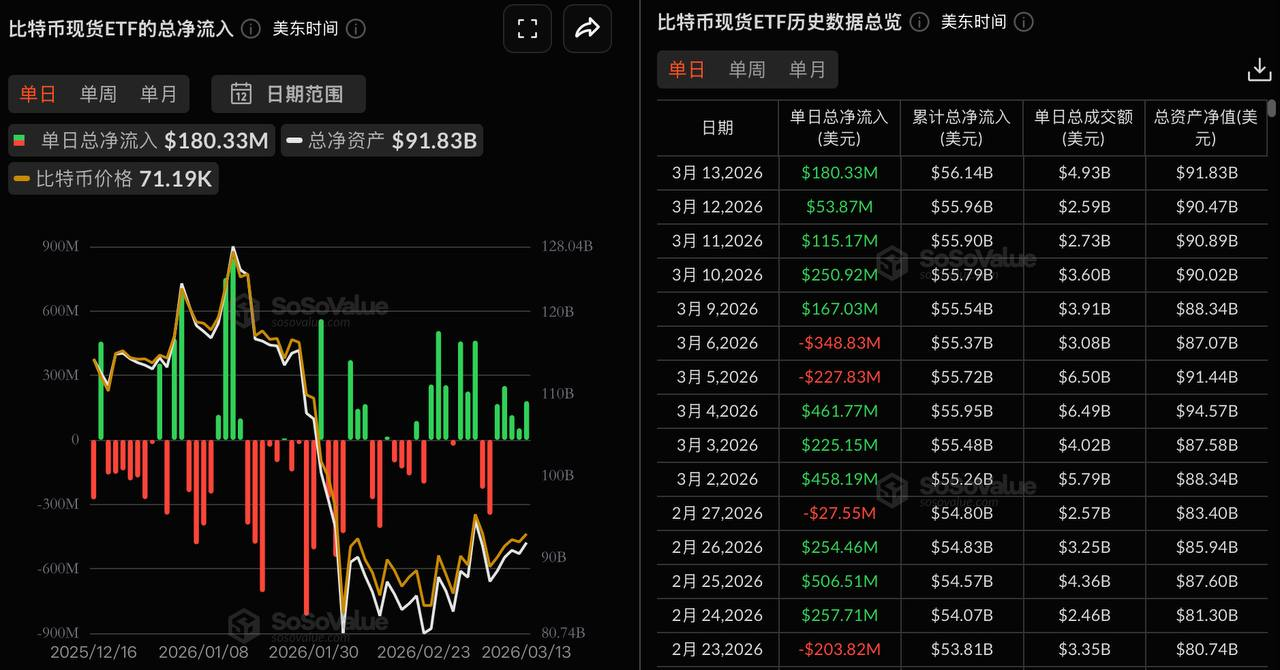This screenshot has width=1280, height=670.
Task: Switch table view to 单月
Action: coord(807,70)
